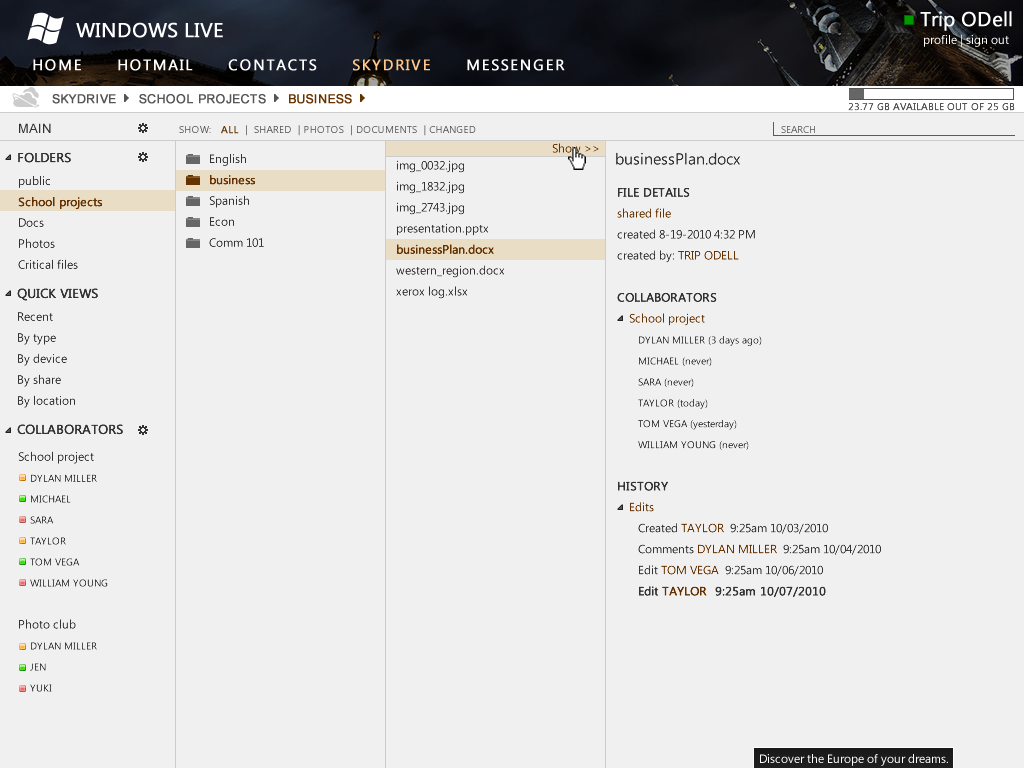Screen dimensions: 1024x768
Task: Click the TOM VEGA link in history
Action: pyautogui.click(x=690, y=570)
